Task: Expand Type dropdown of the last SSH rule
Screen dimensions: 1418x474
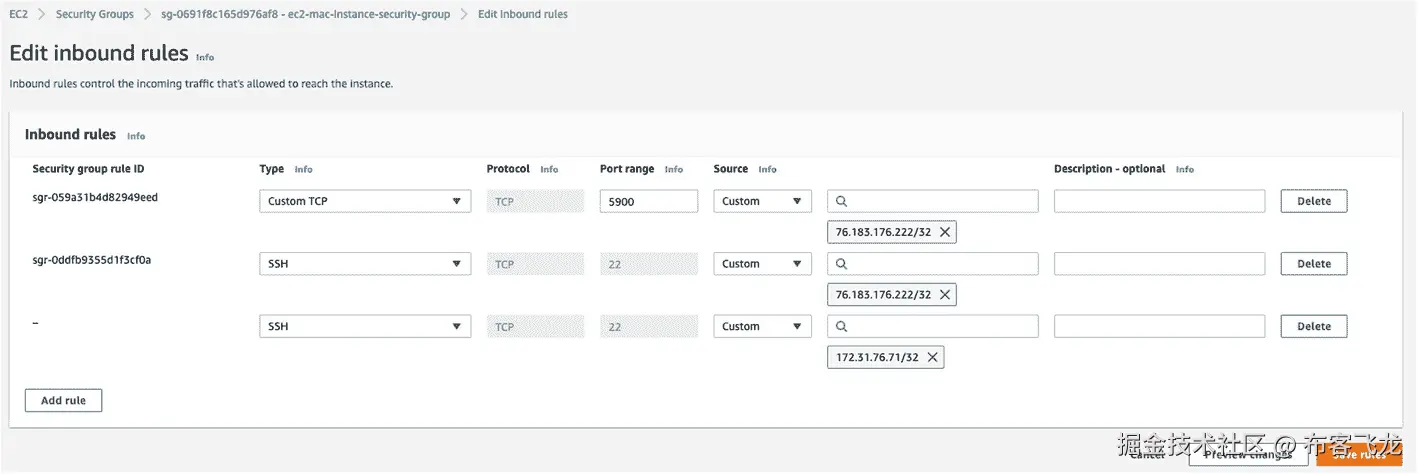Action: (x=365, y=327)
